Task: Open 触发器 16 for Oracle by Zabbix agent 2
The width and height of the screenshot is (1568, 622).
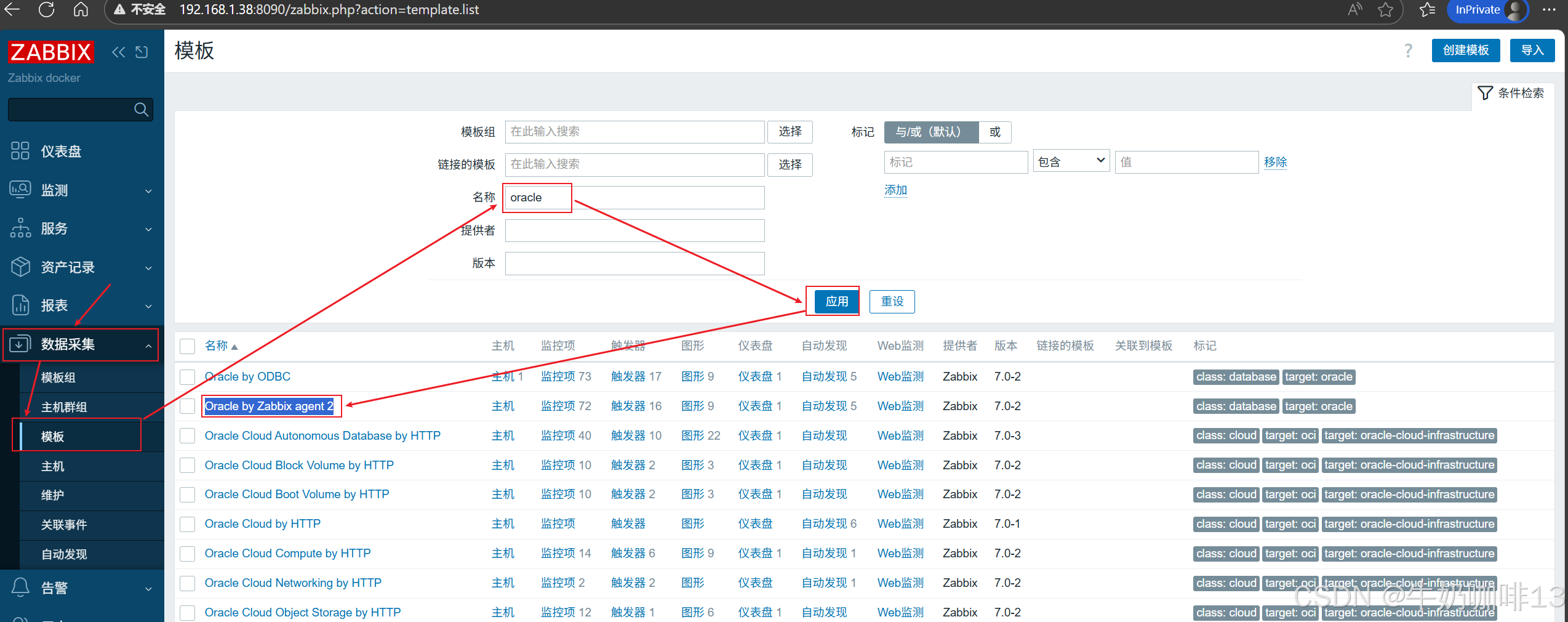Action: coord(636,406)
